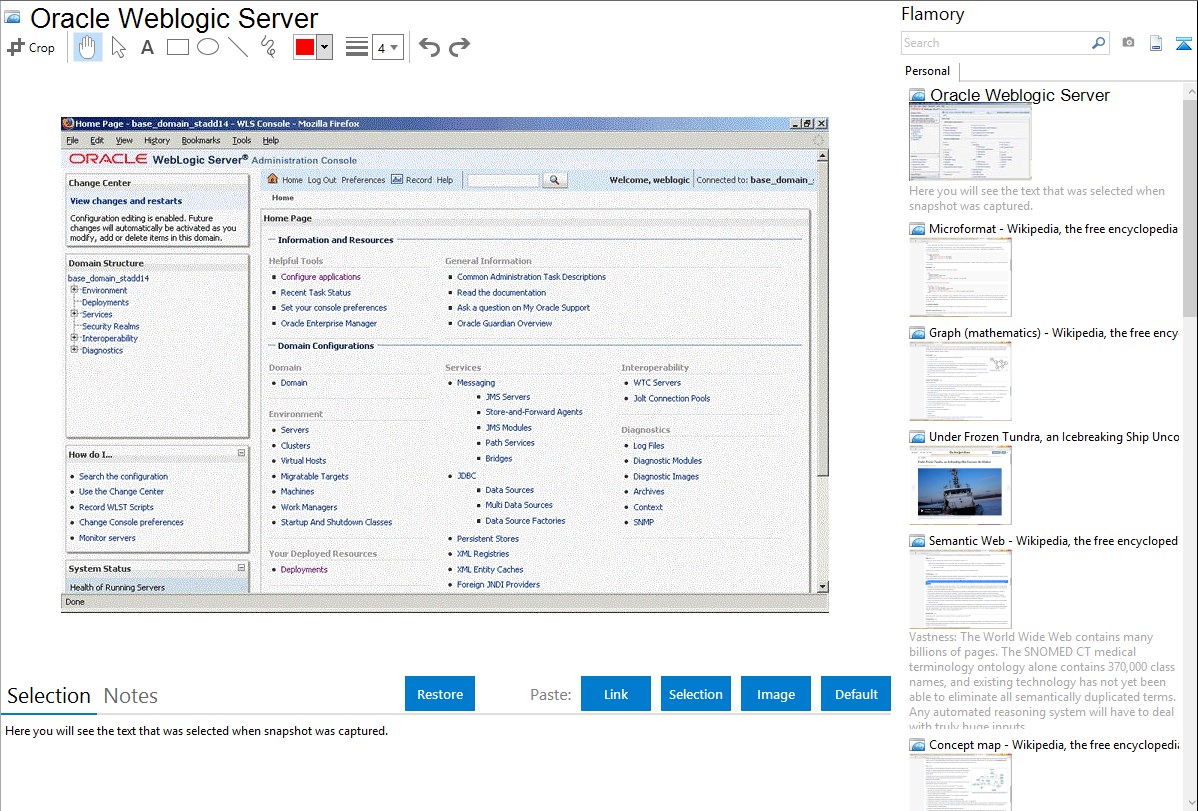Click the main WLS Console screenshot preview
The image size is (1198, 811).
click(445, 365)
